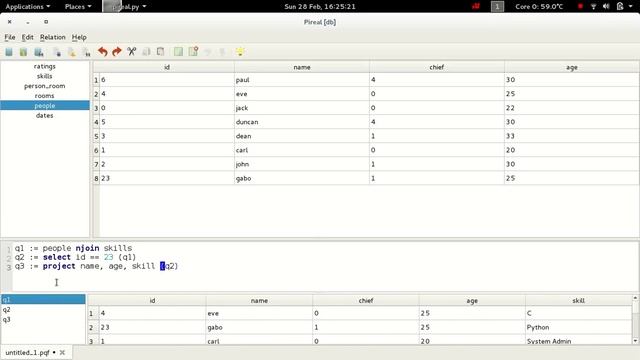Click the New Query document icon
Screen dimensions: 640x360
tap(57, 52)
